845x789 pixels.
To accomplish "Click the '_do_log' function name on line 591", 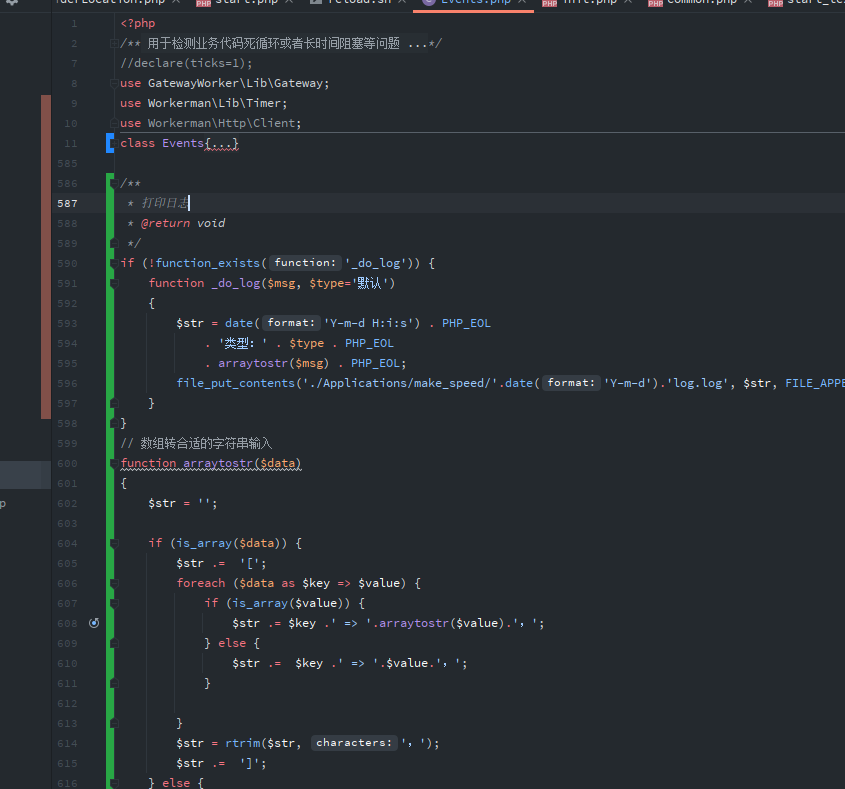I will coord(236,283).
